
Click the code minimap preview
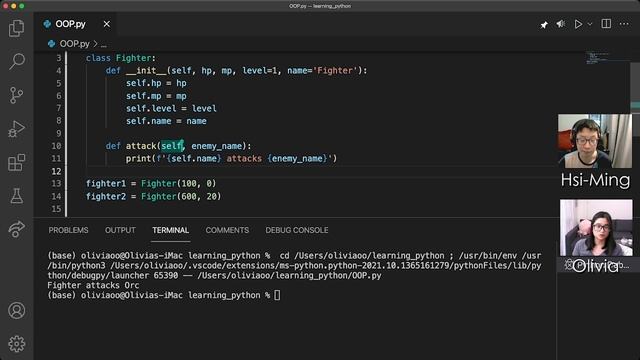pyautogui.click(x=597, y=58)
